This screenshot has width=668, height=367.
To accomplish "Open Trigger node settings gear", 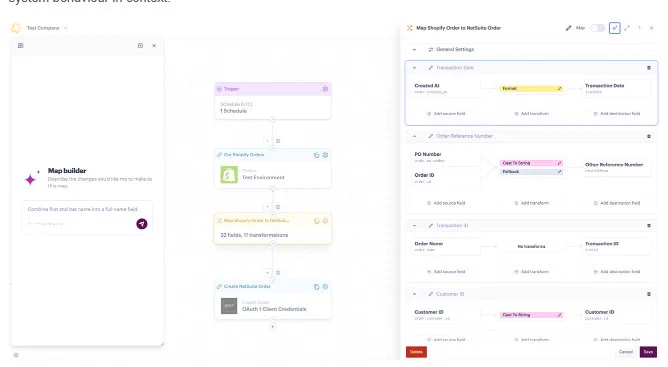I will click(x=325, y=89).
